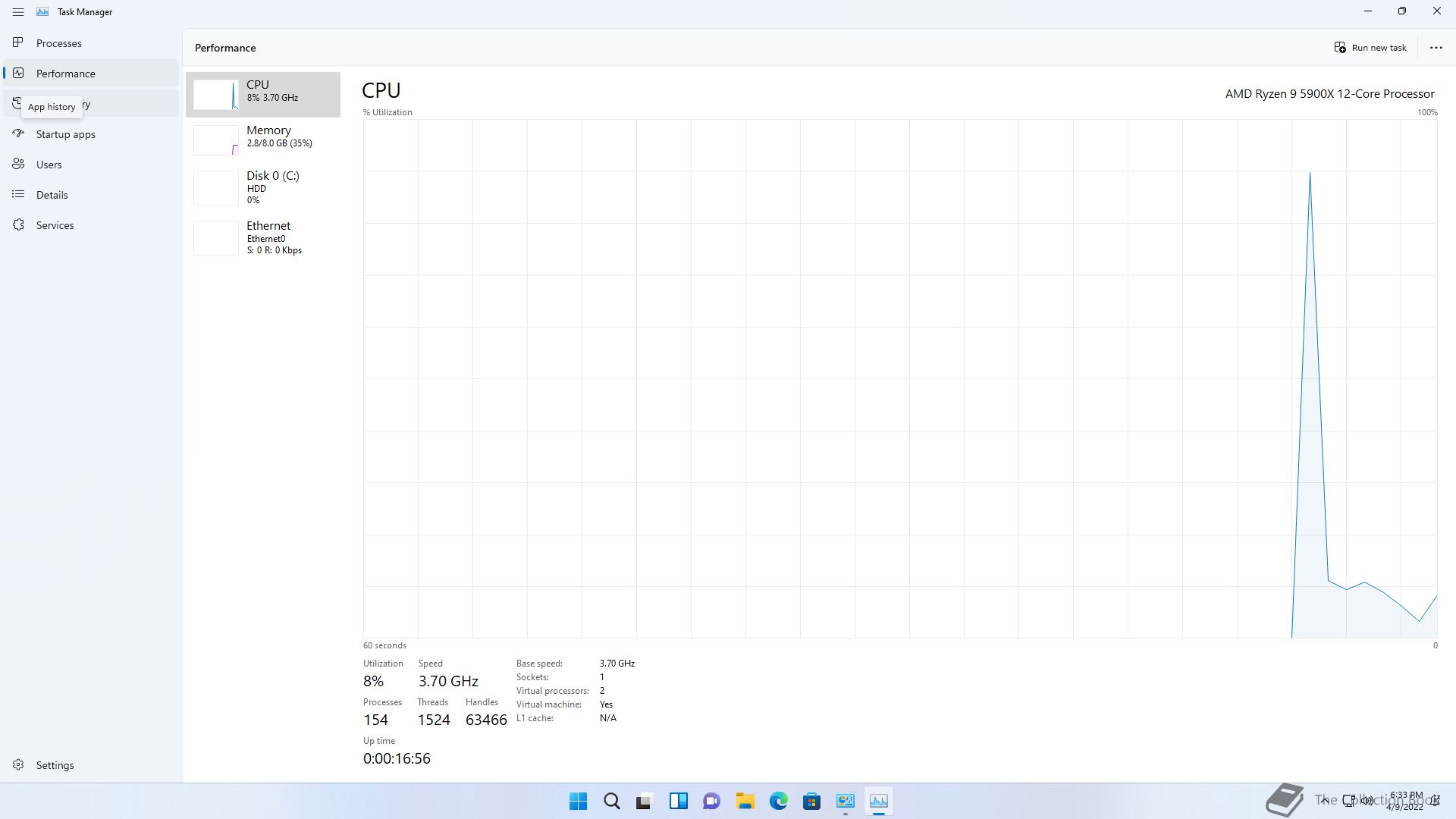
Task: Click the L1 cache N/A value
Action: tap(607, 718)
